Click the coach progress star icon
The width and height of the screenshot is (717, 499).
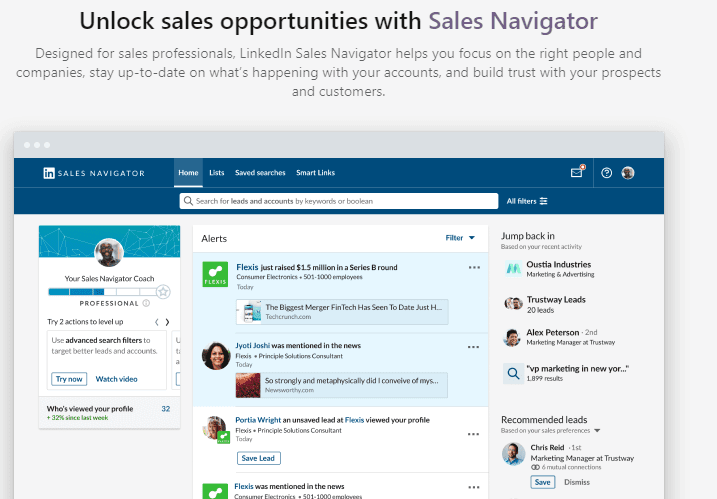pos(163,291)
